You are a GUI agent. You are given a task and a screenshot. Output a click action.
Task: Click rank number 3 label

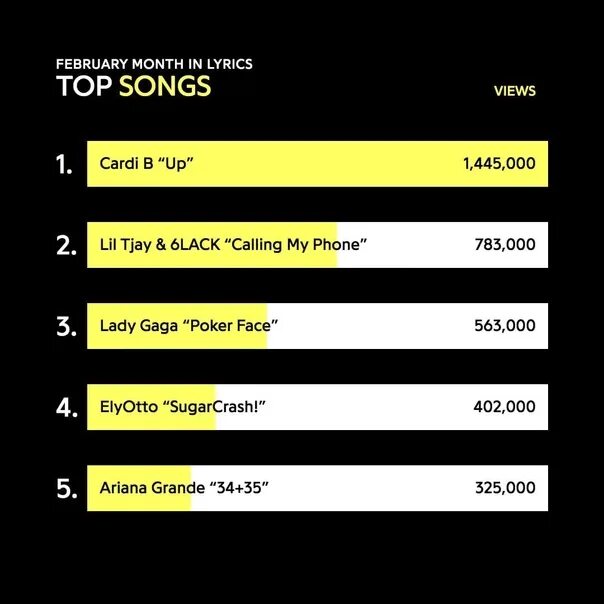(x=66, y=327)
